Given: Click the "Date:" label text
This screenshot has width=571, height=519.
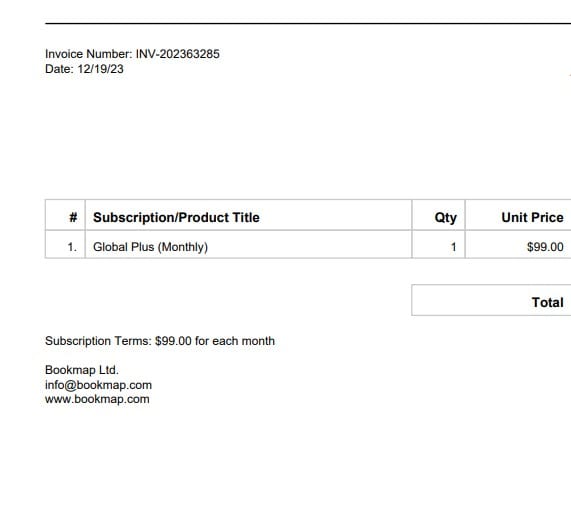Looking at the screenshot, I should click(59, 69).
